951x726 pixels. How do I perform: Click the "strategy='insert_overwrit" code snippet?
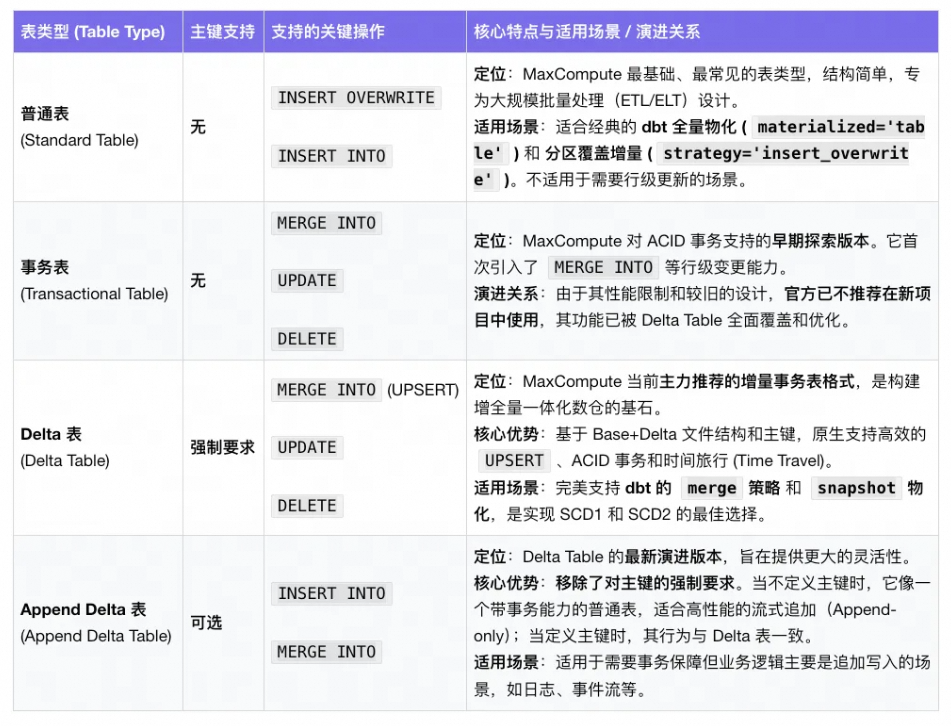pyautogui.click(x=785, y=153)
